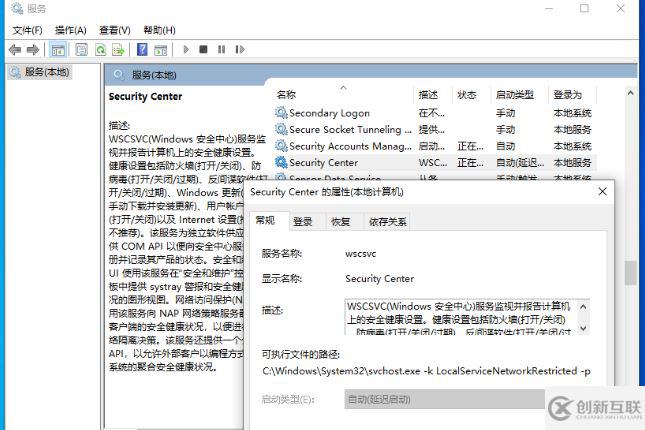
Task: Click the Back arrow toolbar icon
Action: tap(15, 50)
